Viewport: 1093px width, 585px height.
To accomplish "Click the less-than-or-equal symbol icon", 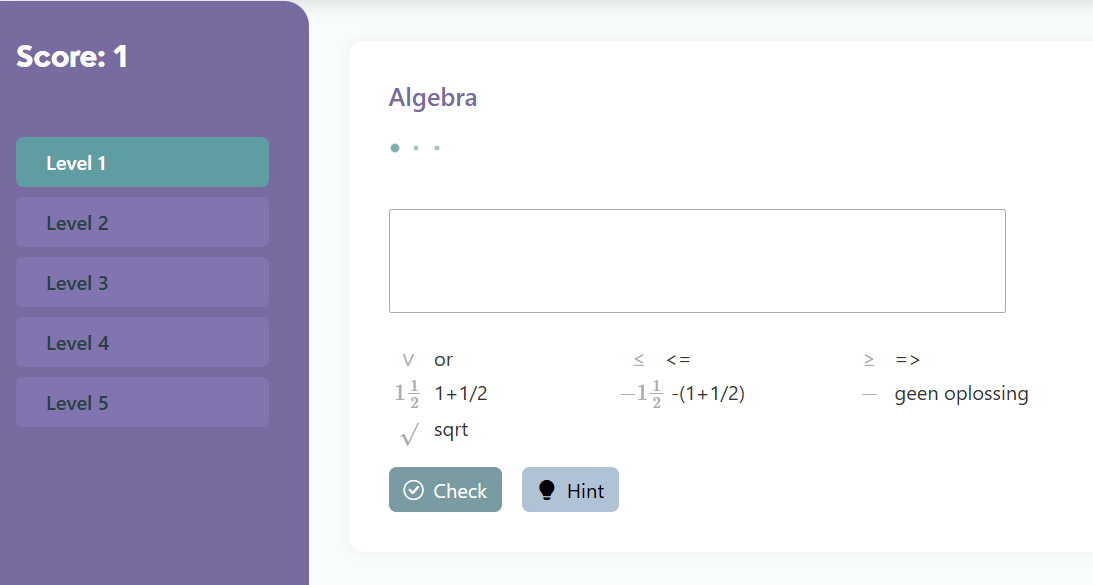I will coord(639,360).
